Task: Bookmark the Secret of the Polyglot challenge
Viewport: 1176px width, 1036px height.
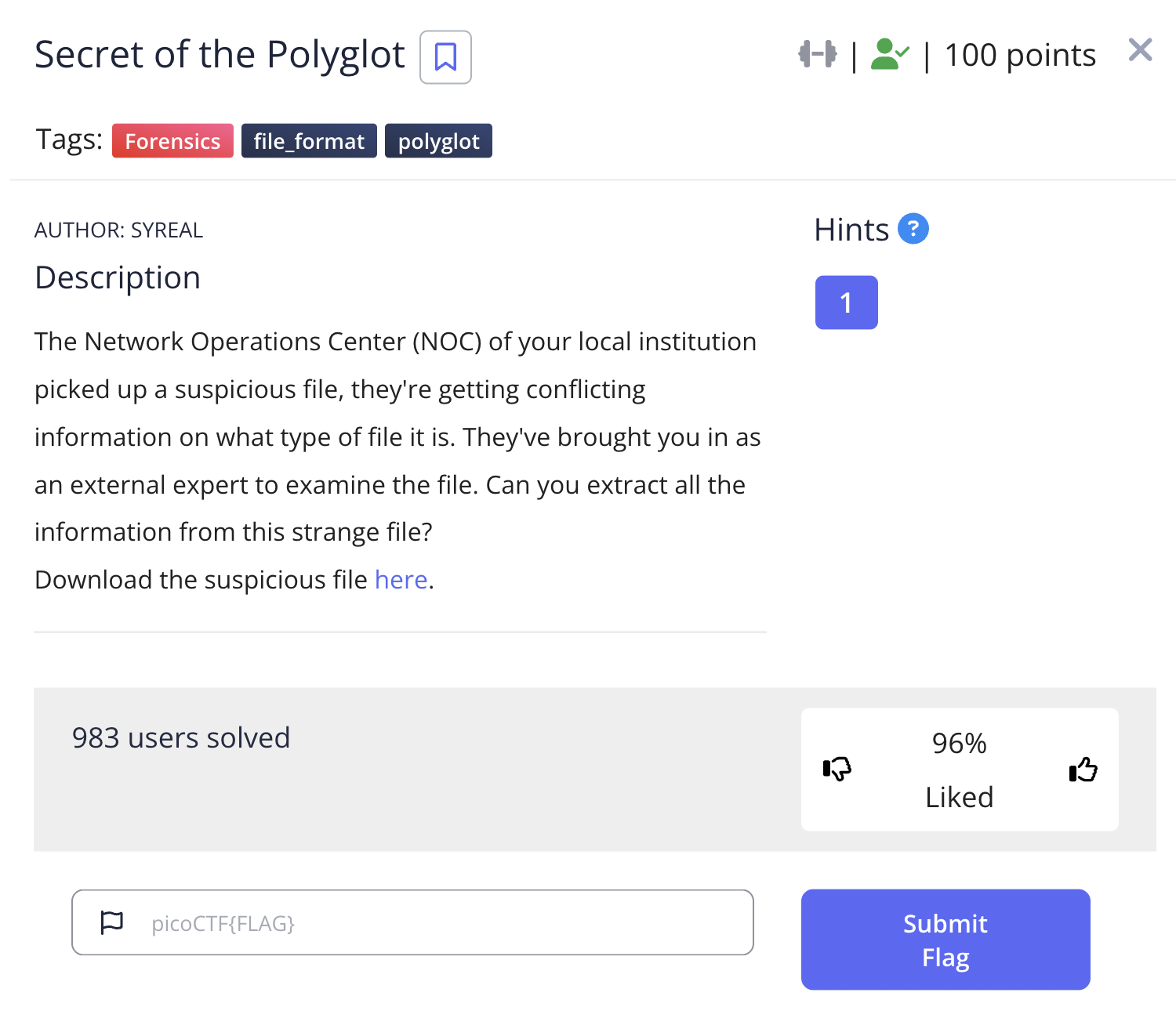Action: click(x=445, y=57)
